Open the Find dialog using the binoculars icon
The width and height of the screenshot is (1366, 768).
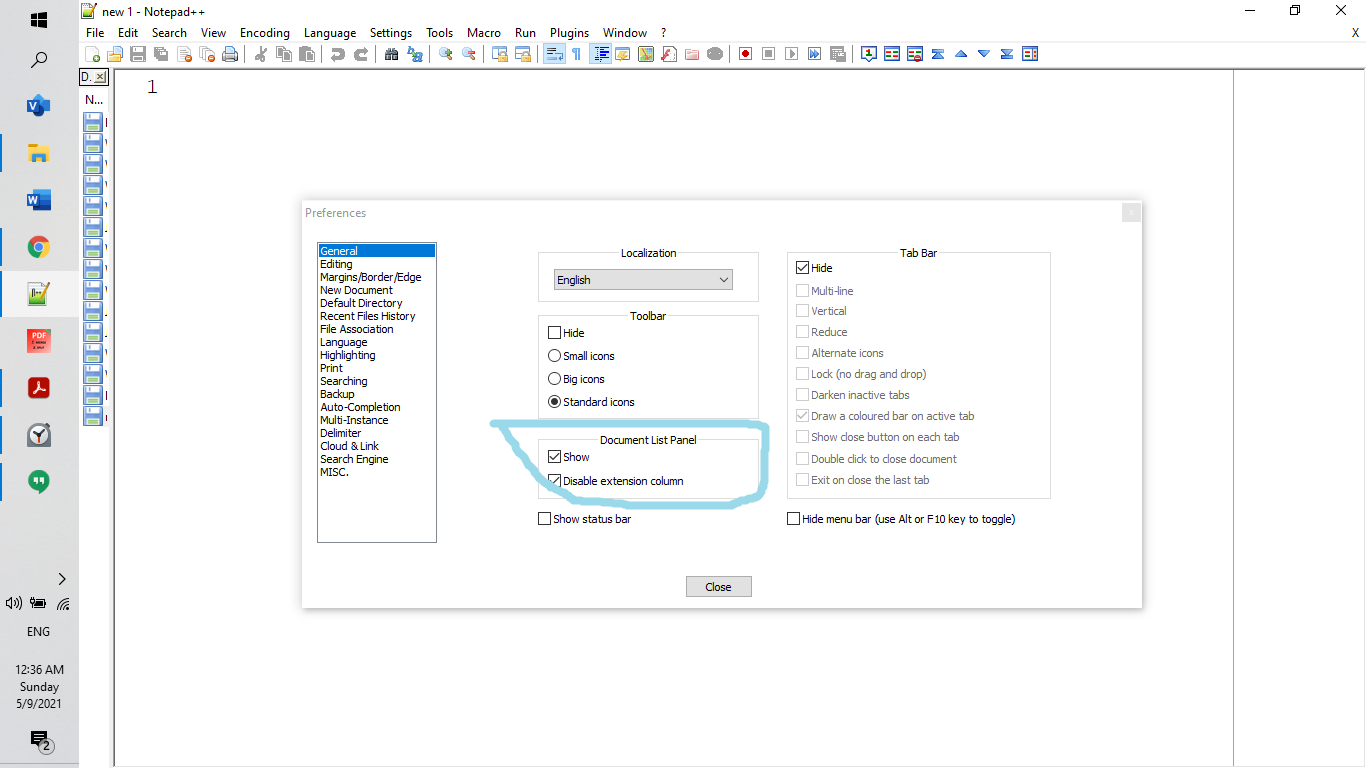(x=391, y=53)
